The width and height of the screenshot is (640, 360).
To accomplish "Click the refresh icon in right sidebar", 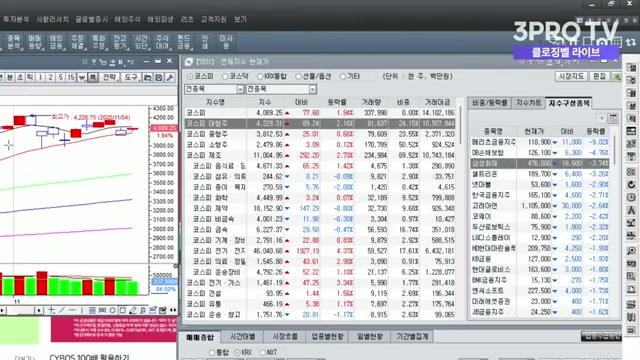I will point(631,184).
